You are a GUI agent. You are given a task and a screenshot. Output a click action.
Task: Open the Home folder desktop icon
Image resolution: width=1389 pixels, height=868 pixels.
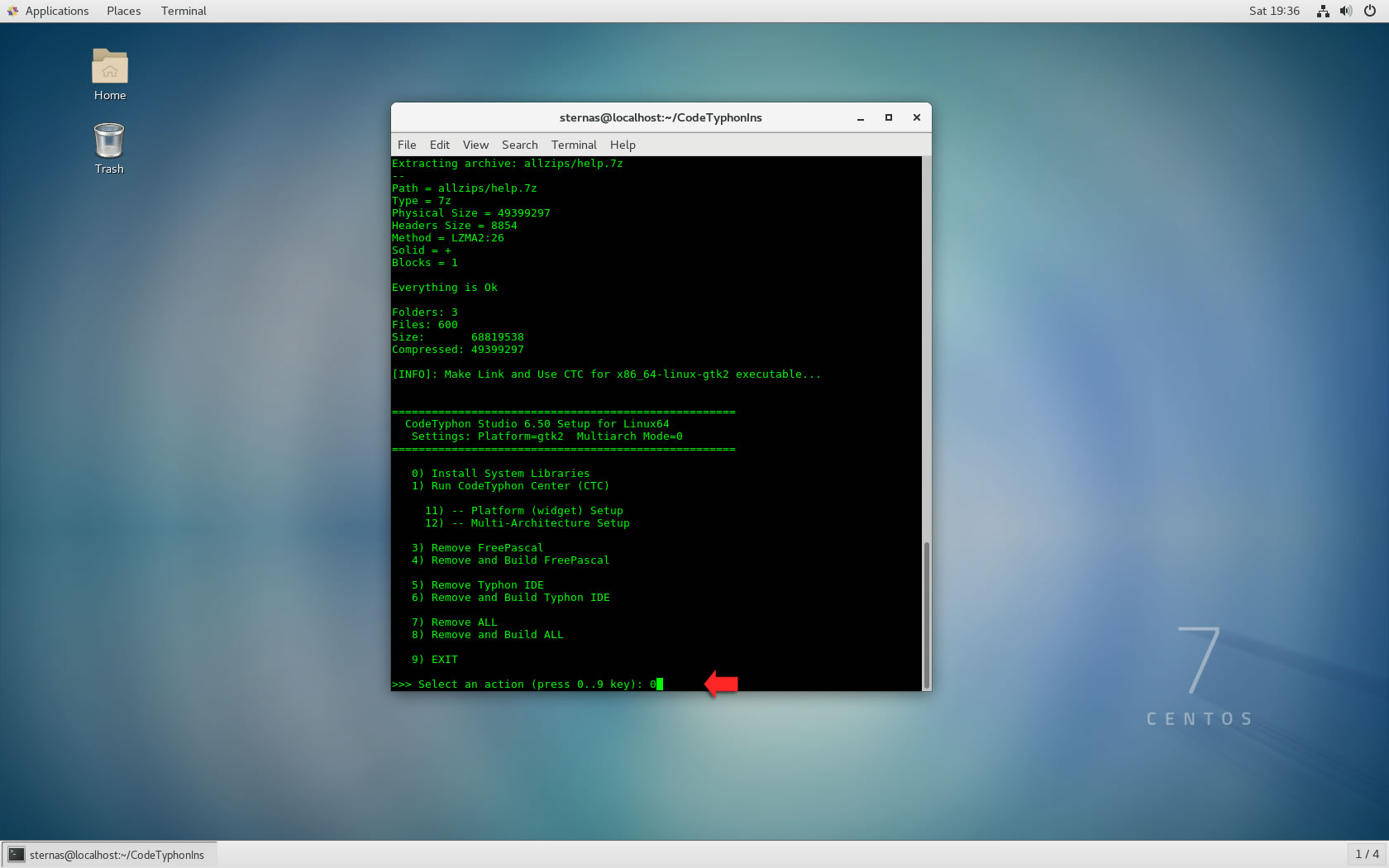coord(110,74)
